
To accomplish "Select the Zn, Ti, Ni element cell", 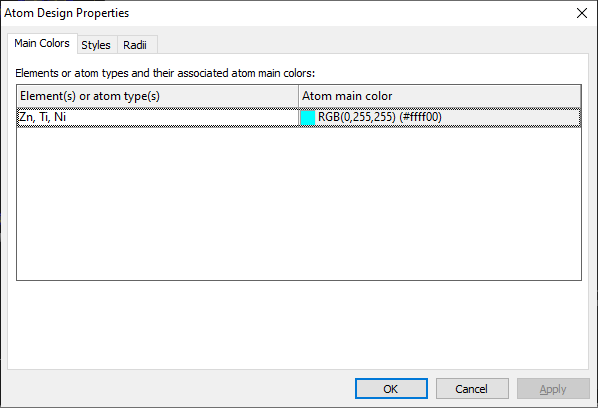I will coord(158,117).
